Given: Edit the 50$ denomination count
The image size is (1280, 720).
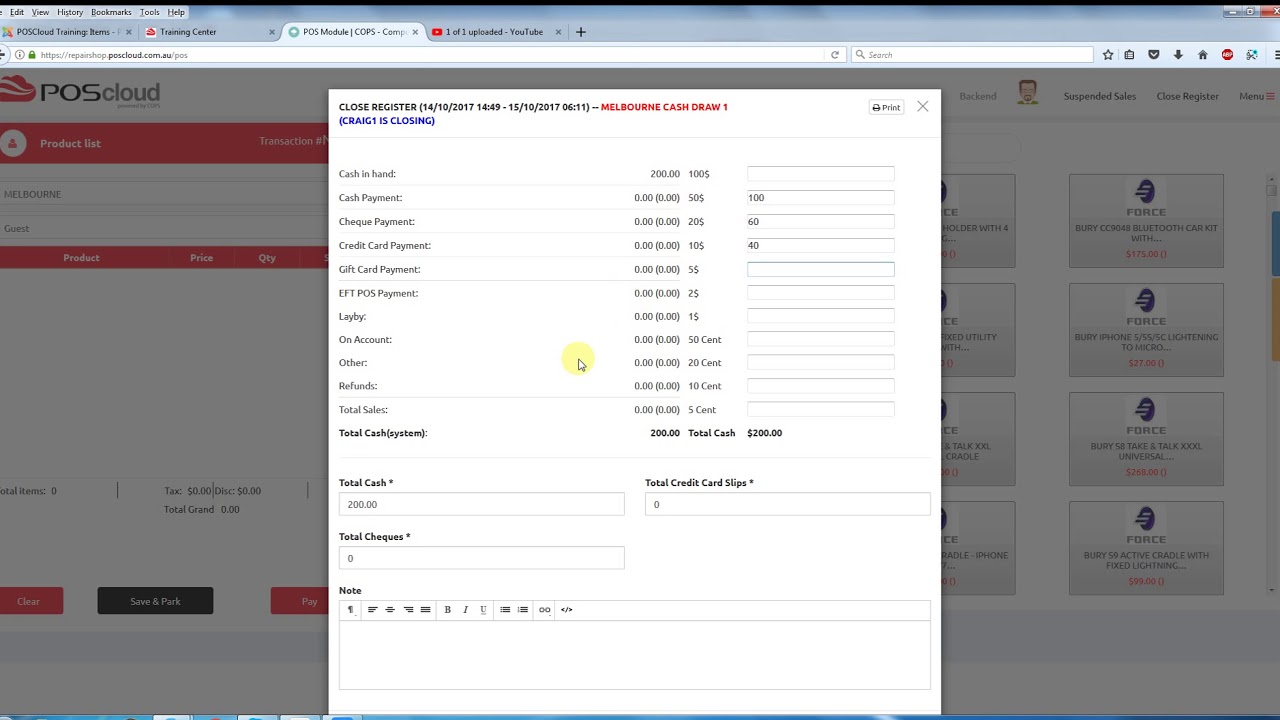Looking at the screenshot, I should pos(820,198).
